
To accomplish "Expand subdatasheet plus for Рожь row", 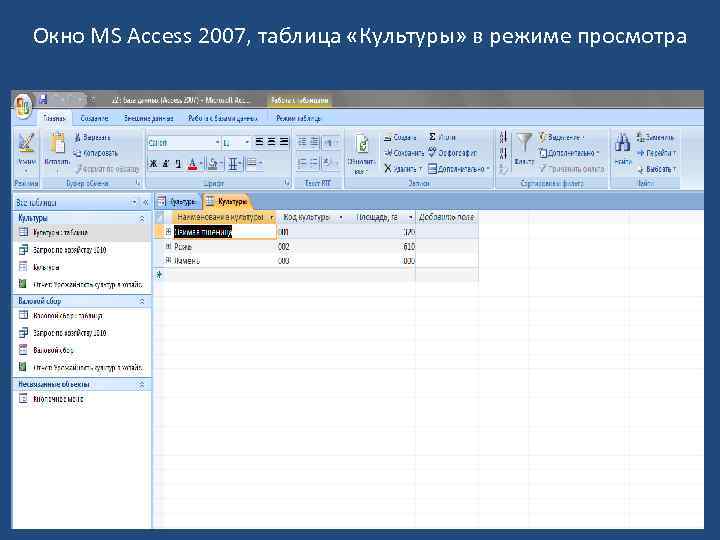I will (168, 247).
